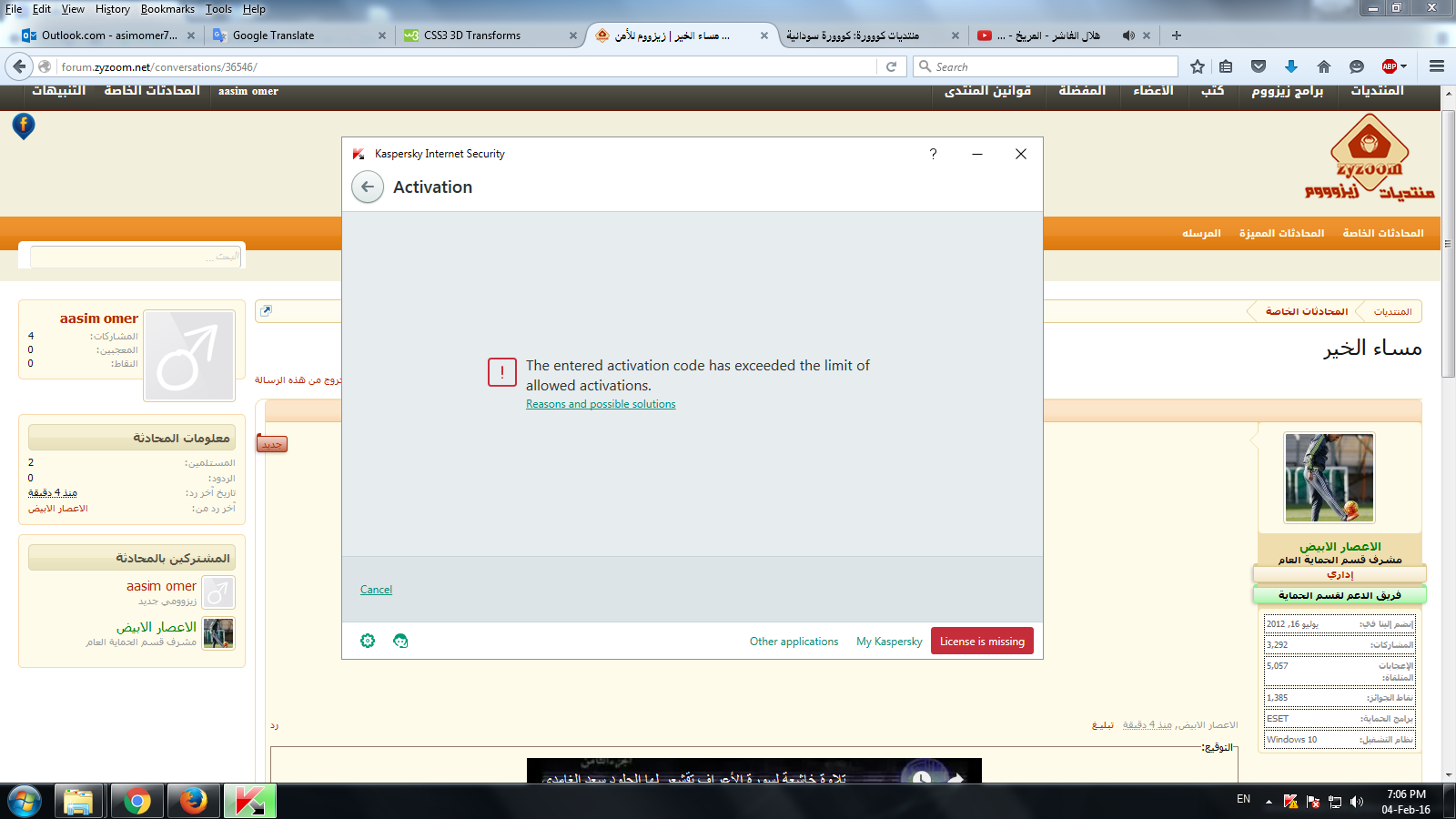Open File Explorer from taskbar
This screenshot has width=1456, height=819.
78,802
